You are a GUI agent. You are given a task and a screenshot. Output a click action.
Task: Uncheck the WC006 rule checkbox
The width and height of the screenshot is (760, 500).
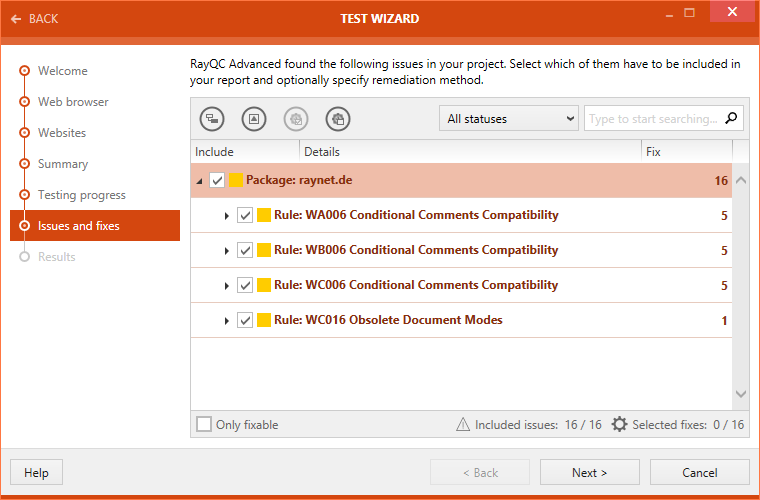(245, 285)
